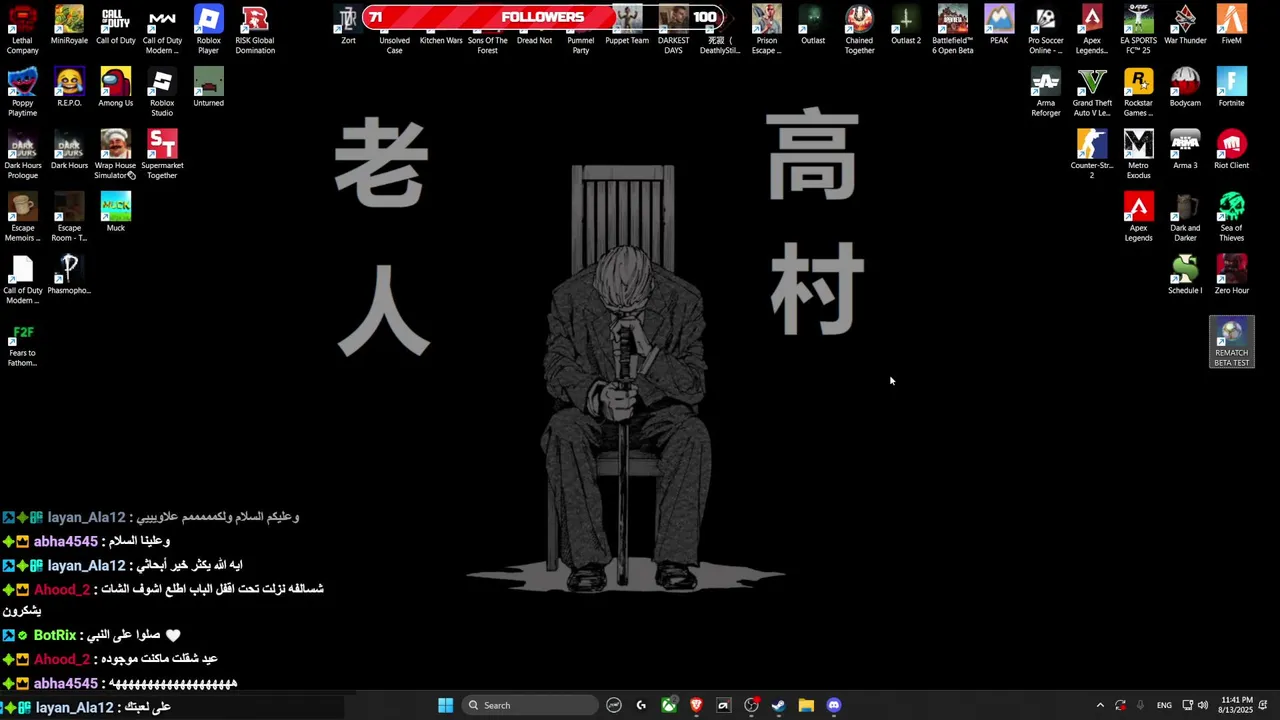Image resolution: width=1280 pixels, height=720 pixels.
Task: Open EA SPORTS FC 25 shortcut
Action: tap(1138, 30)
